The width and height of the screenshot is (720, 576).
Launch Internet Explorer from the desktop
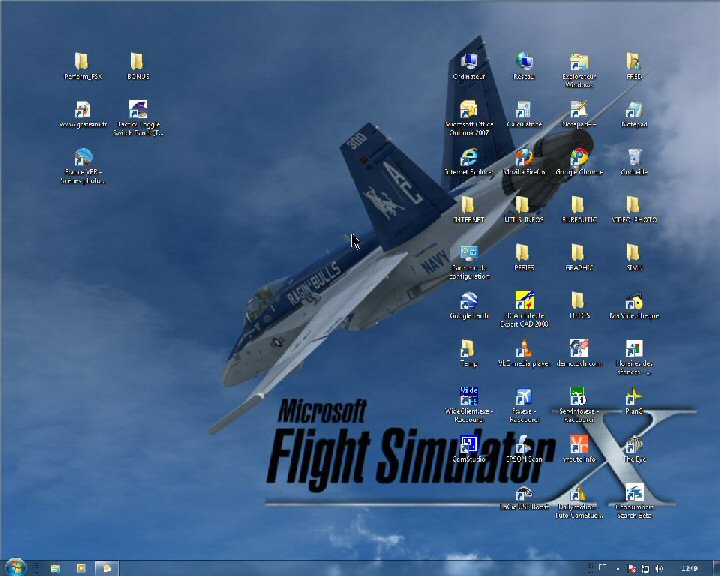pyautogui.click(x=469, y=162)
